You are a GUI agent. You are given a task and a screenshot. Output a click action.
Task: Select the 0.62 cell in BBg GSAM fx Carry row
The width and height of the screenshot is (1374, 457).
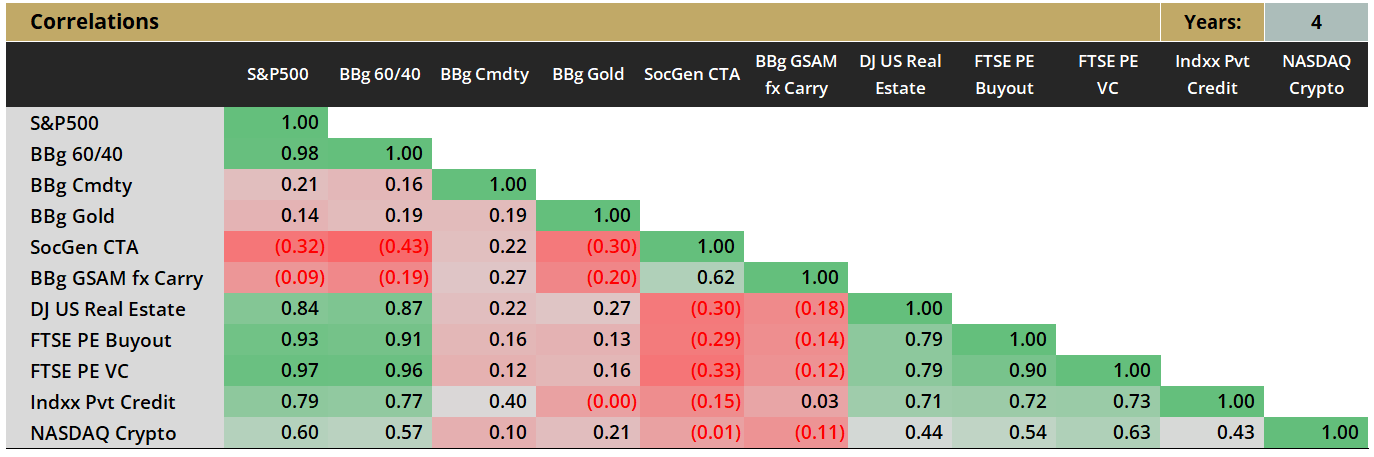(x=692, y=278)
